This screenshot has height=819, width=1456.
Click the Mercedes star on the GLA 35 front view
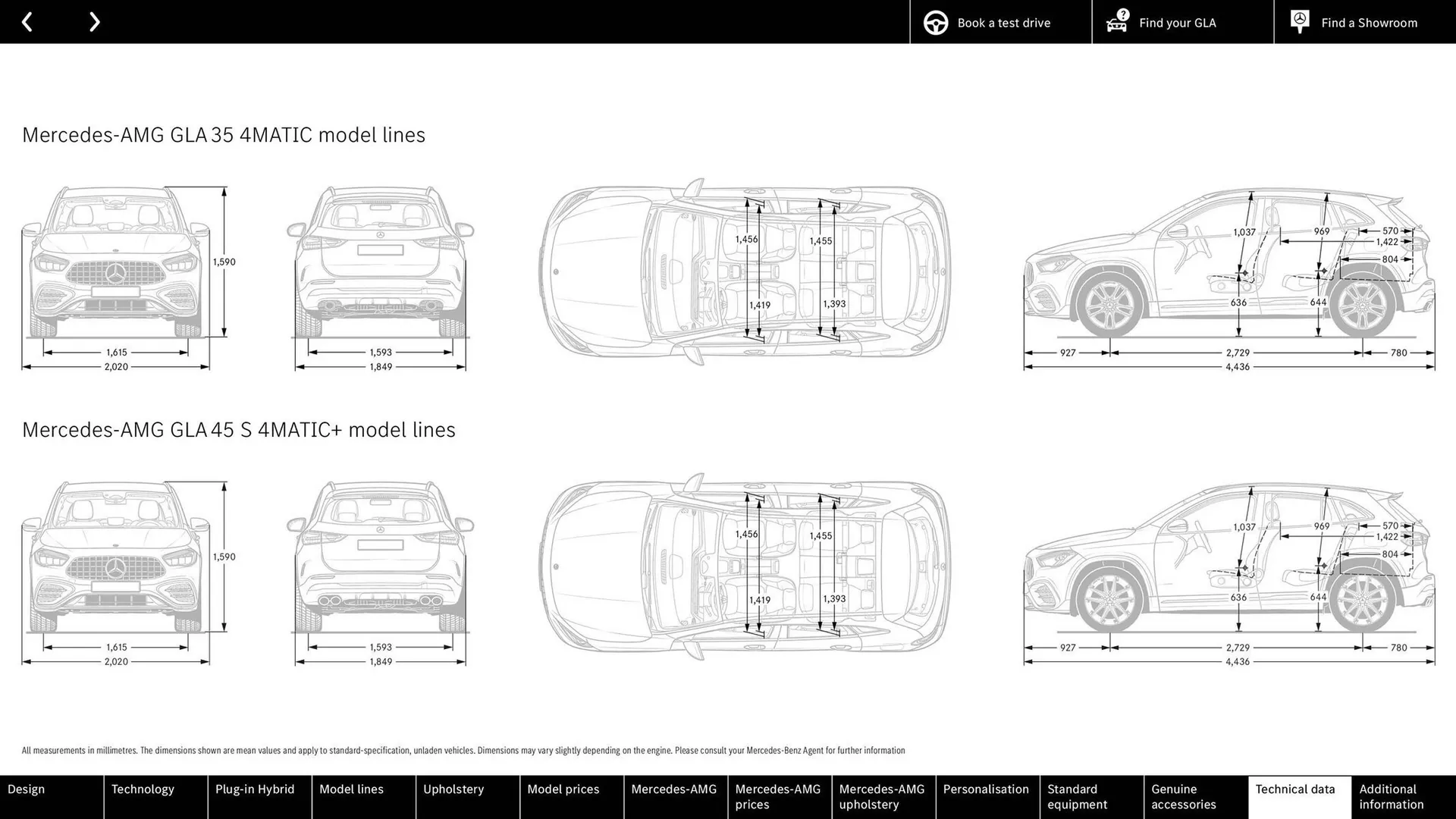[116, 275]
